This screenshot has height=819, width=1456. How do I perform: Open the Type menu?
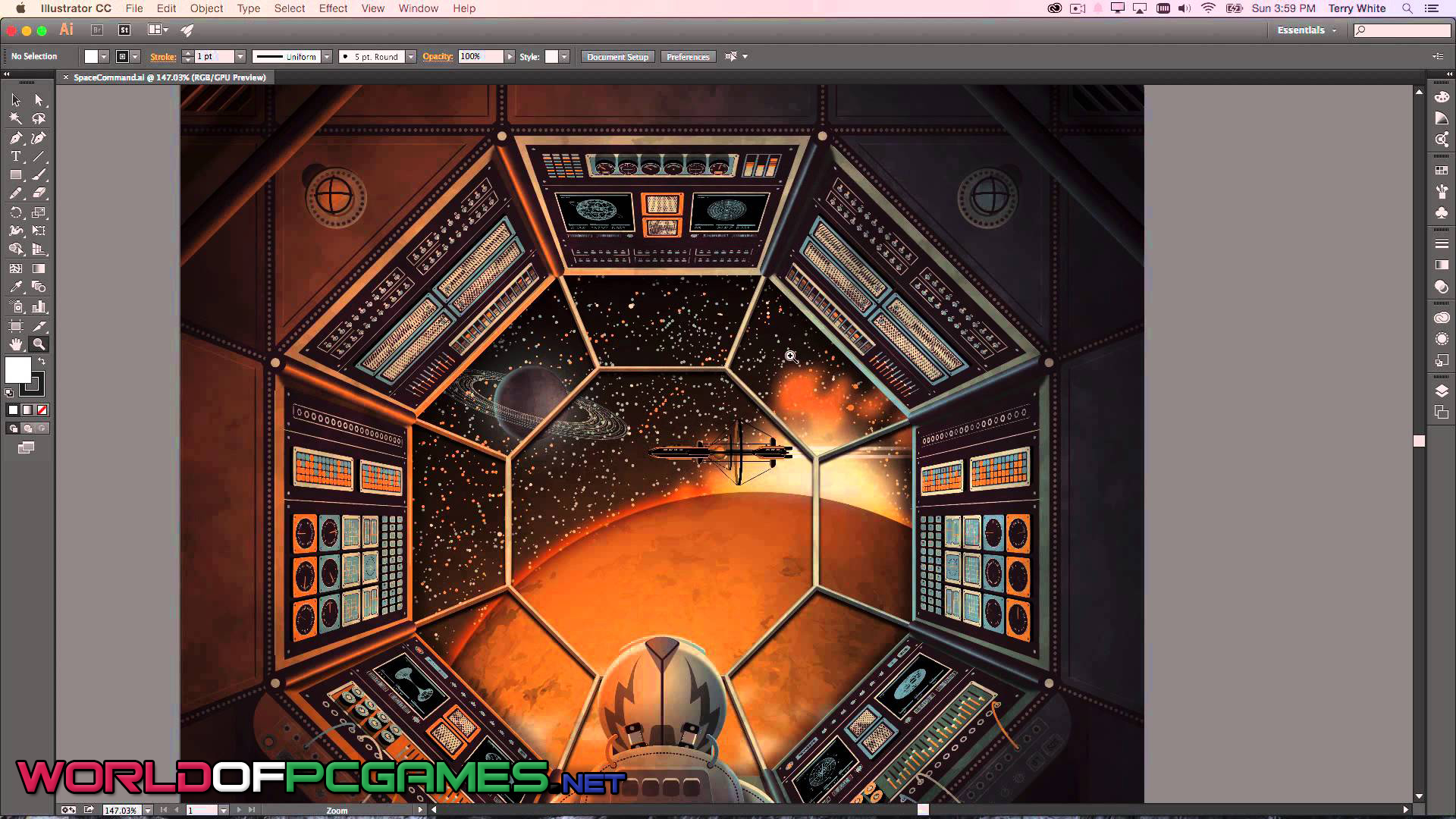point(248,8)
